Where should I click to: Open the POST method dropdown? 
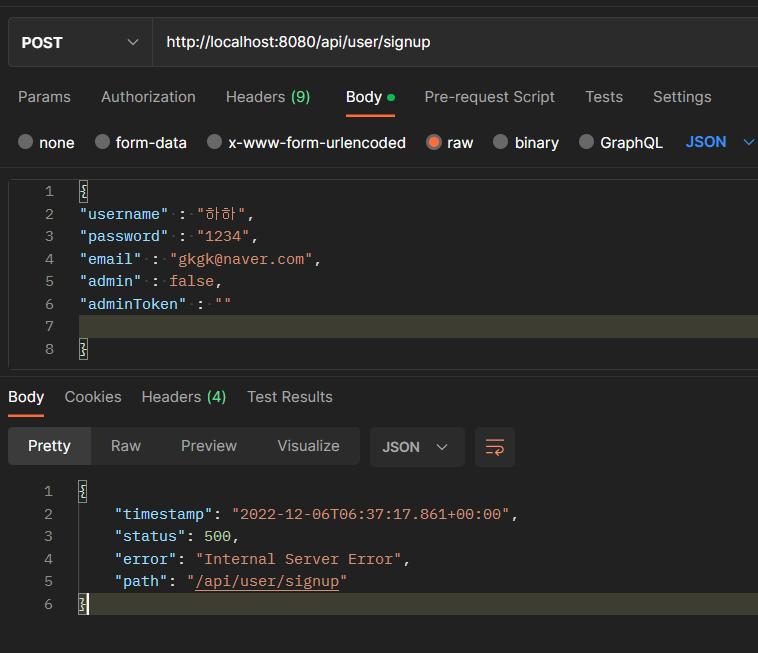(80, 43)
